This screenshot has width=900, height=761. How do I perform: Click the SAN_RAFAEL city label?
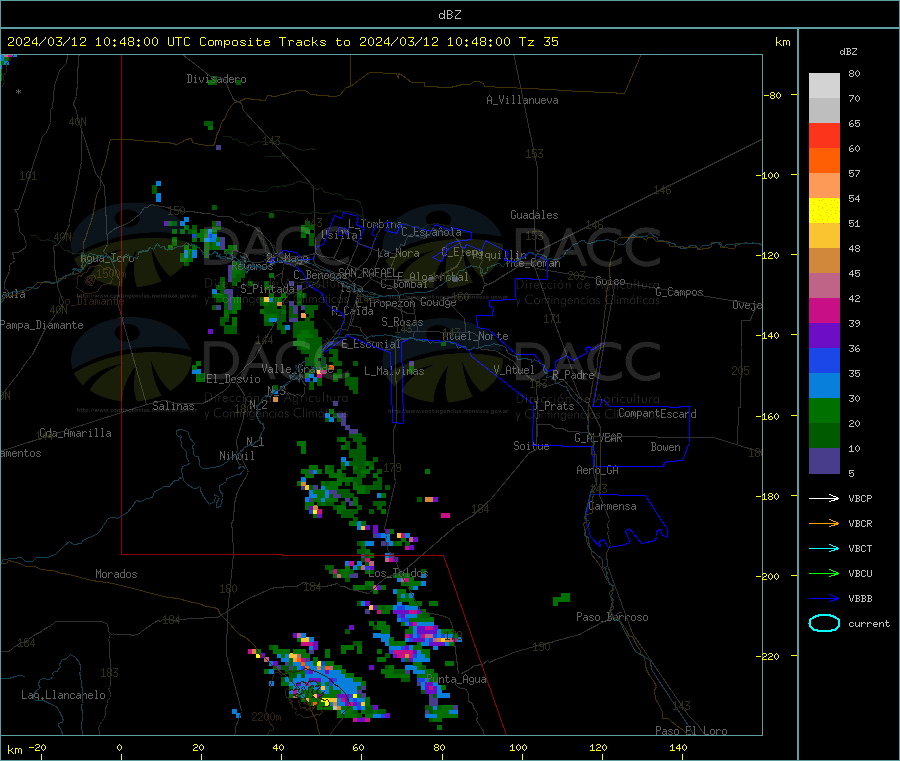click(367, 272)
